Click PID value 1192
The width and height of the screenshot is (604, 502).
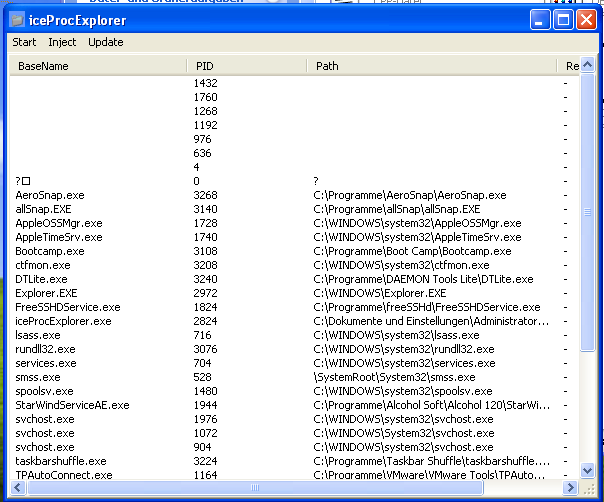(205, 125)
